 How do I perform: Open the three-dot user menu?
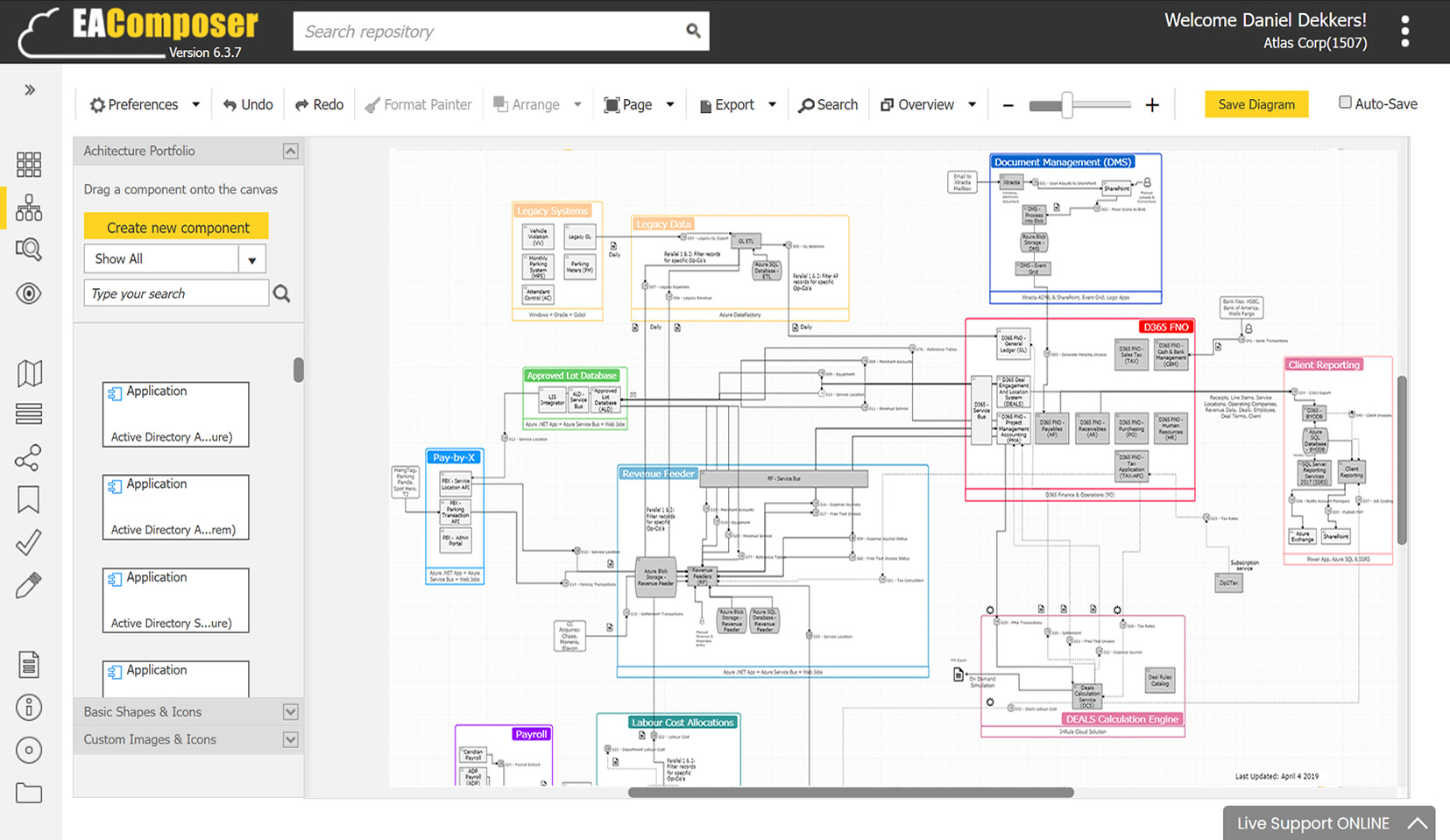pyautogui.click(x=1405, y=32)
